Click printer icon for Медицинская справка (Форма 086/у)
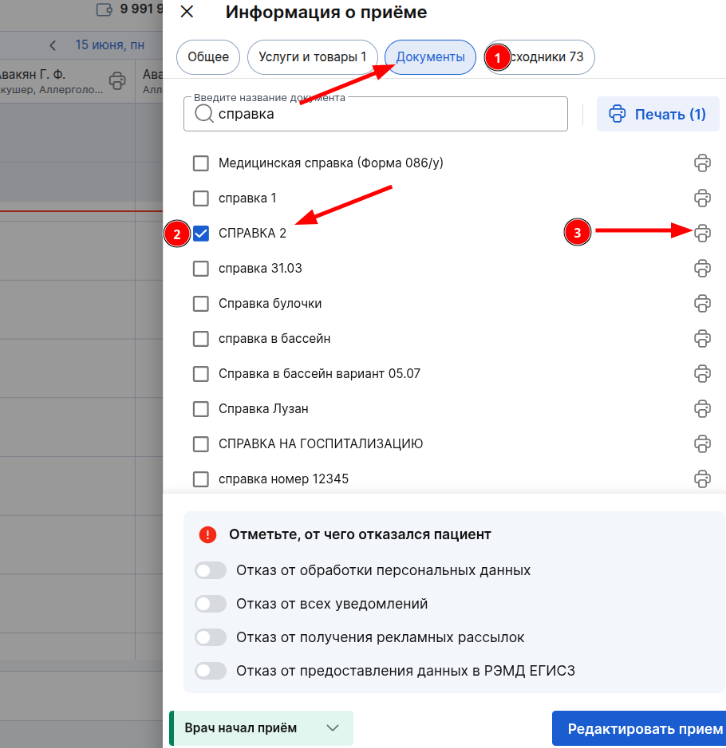Image resolution: width=726 pixels, height=748 pixels. [702, 163]
